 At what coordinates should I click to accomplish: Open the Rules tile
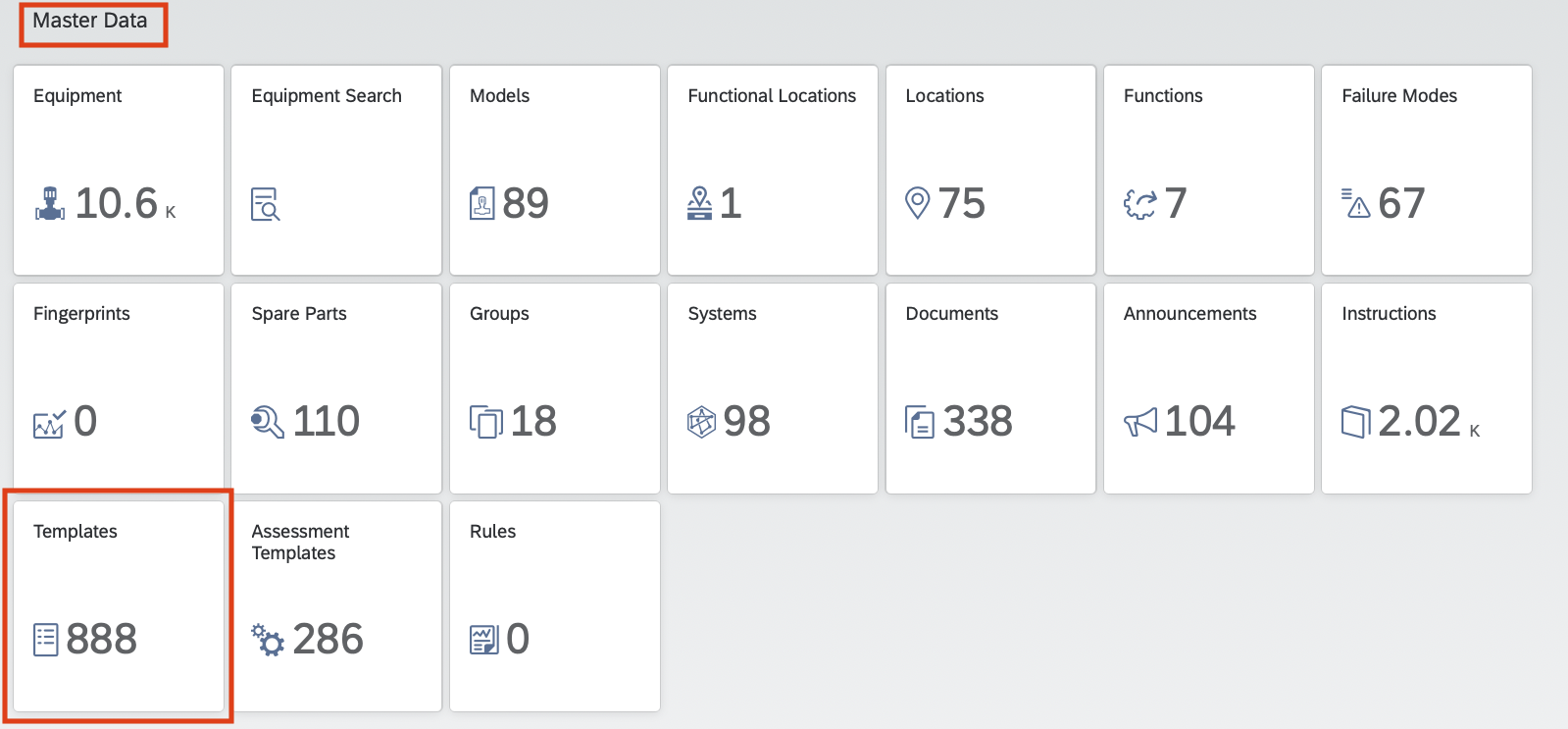pyautogui.click(x=555, y=606)
